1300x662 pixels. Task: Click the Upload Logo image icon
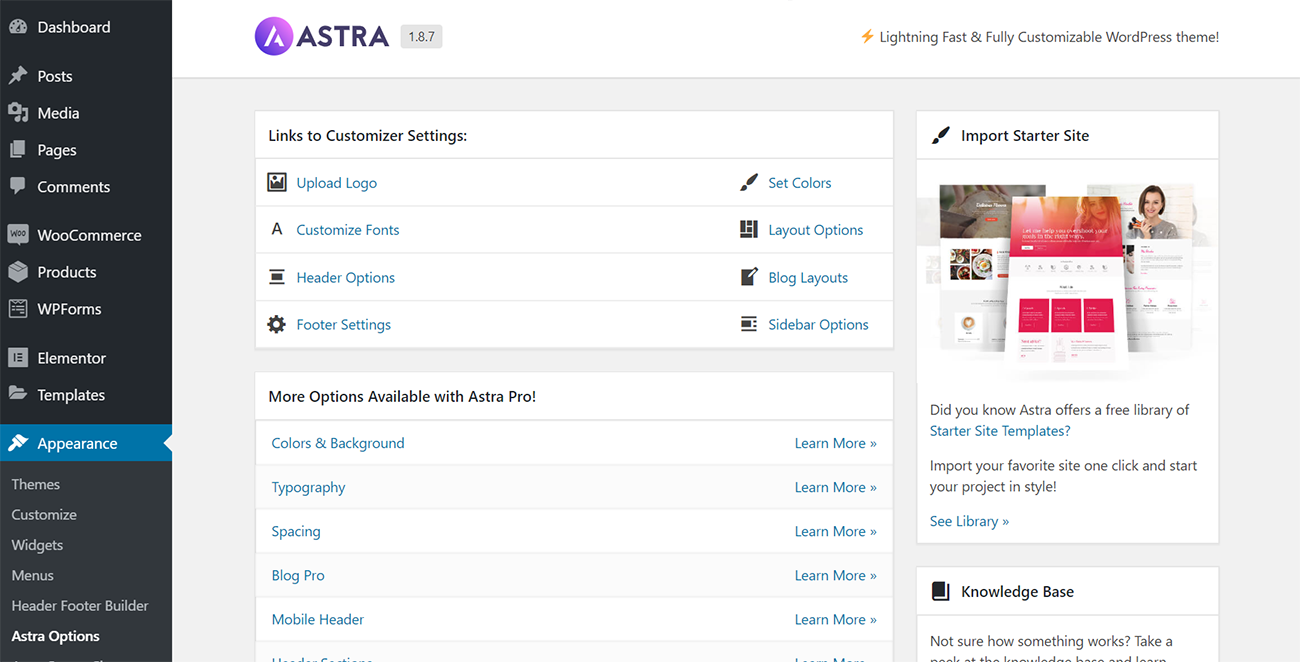click(277, 182)
